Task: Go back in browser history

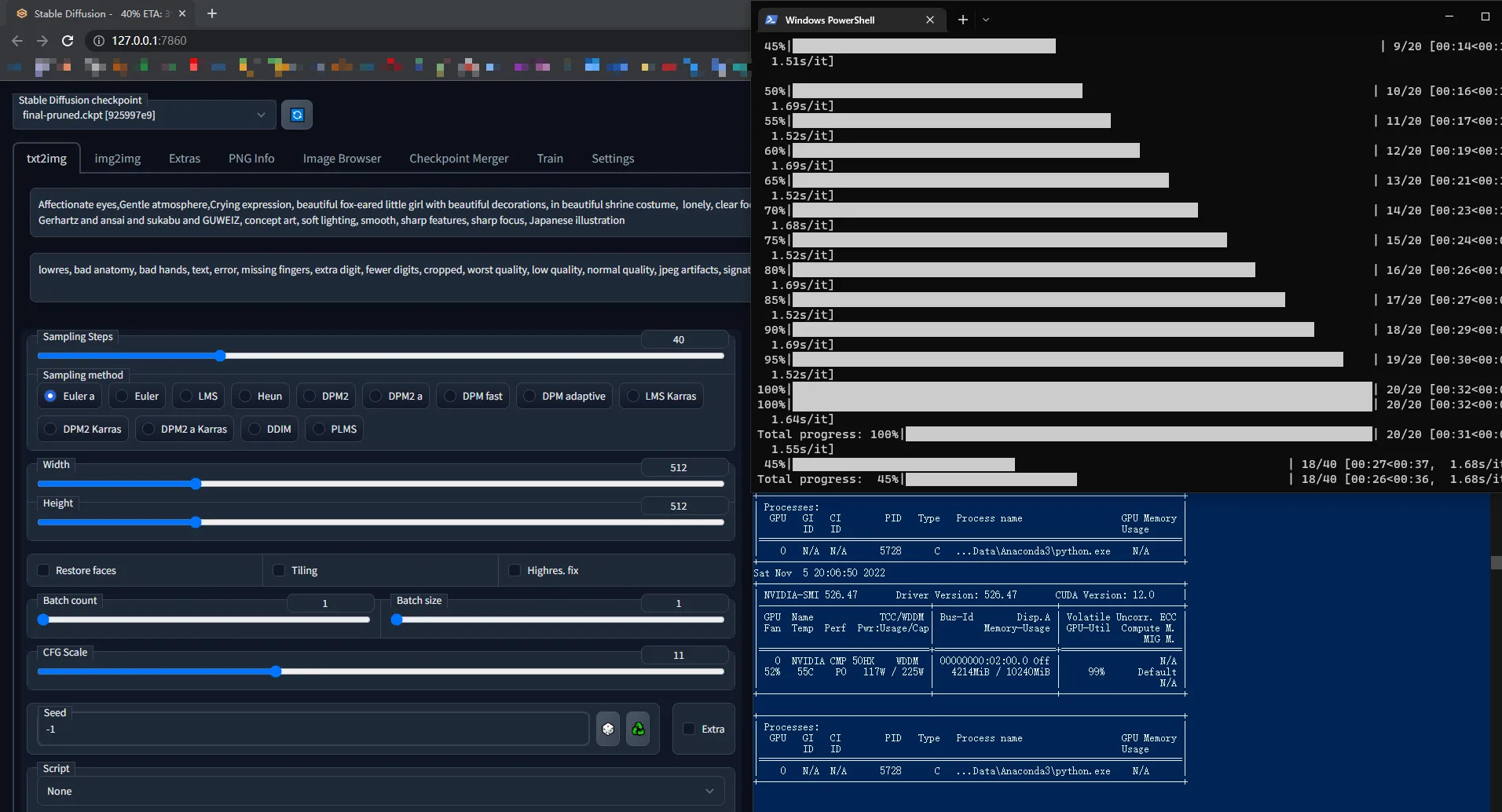Action: tap(17, 41)
